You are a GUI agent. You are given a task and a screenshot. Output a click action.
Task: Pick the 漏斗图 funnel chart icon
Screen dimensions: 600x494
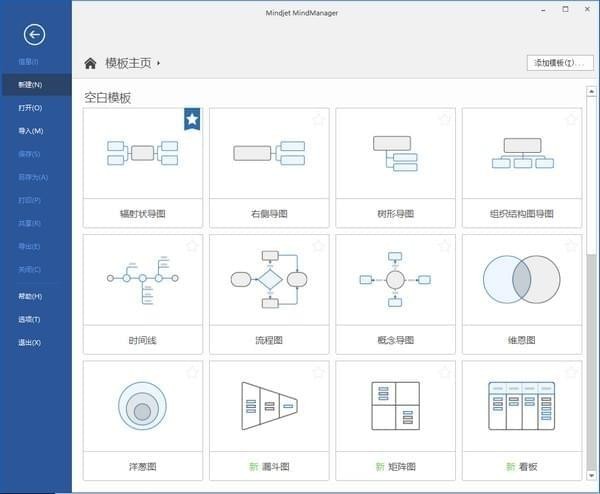pyautogui.click(x=268, y=405)
